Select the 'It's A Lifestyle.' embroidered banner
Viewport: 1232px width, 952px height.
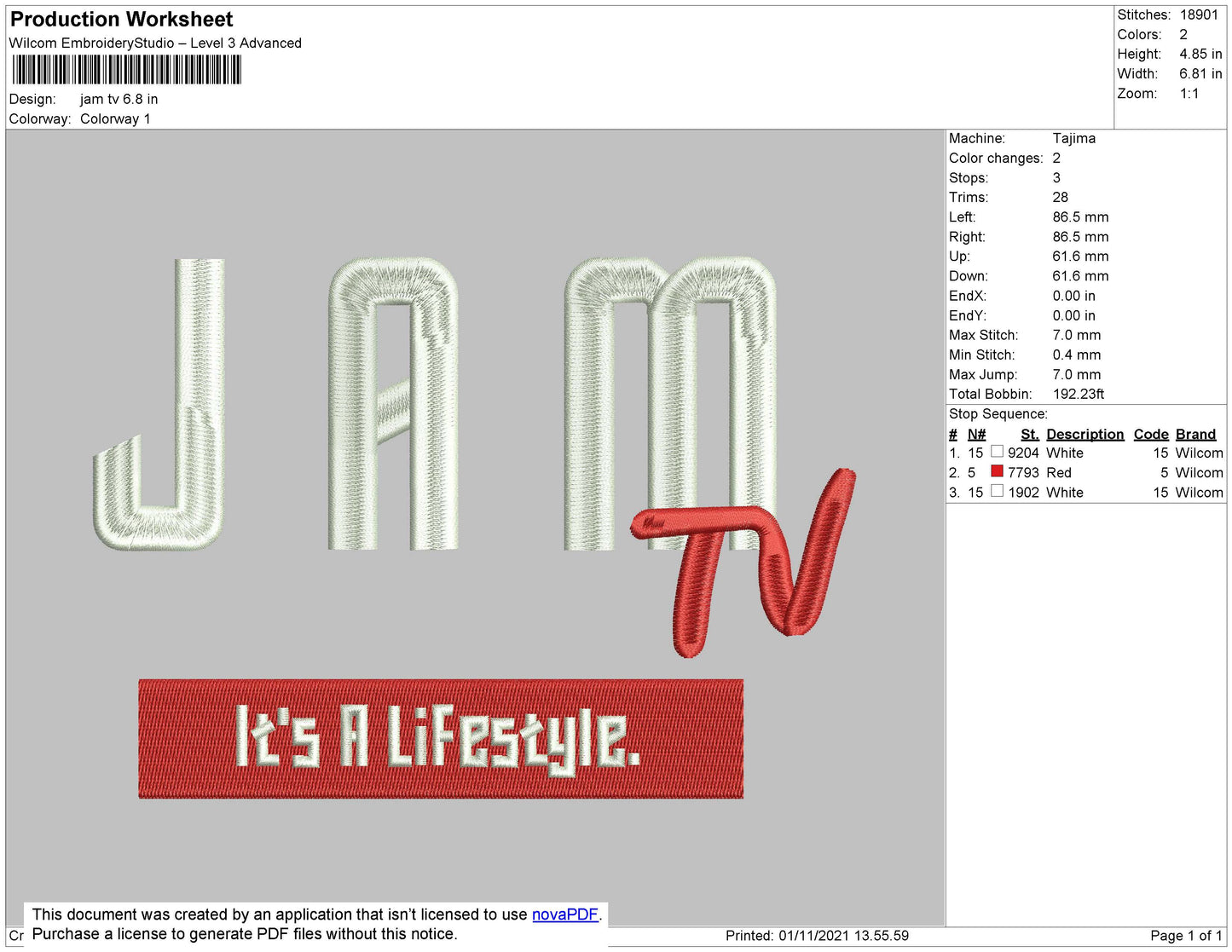(x=441, y=739)
